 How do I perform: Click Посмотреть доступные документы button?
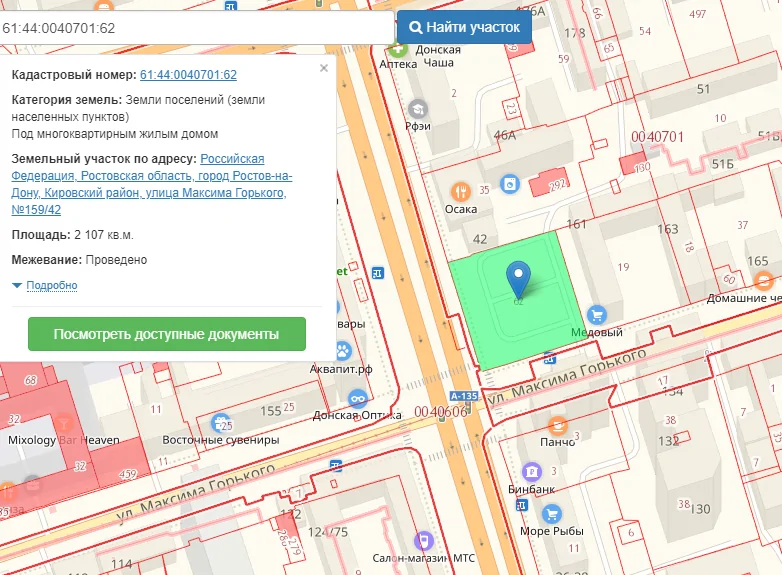[x=166, y=334]
